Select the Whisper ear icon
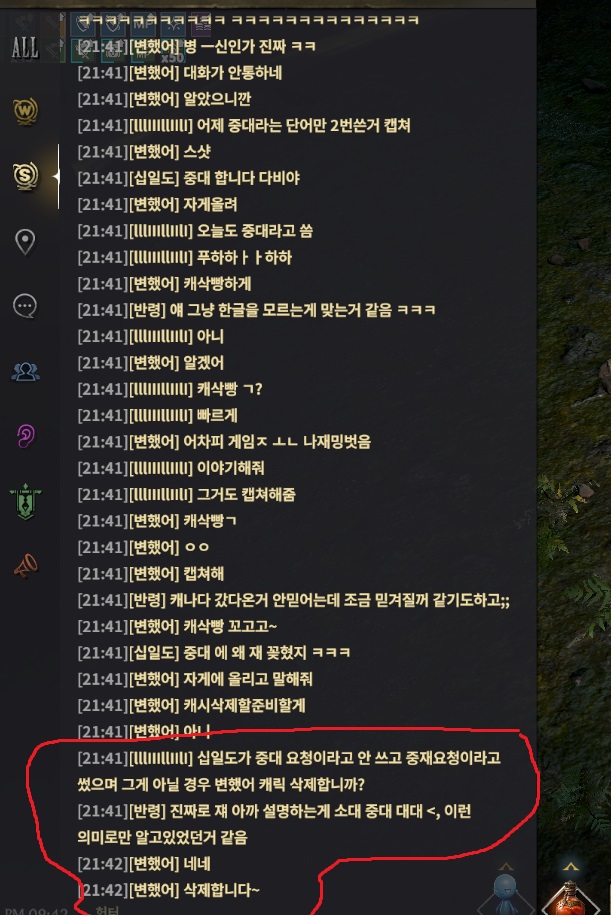 [x=25, y=436]
